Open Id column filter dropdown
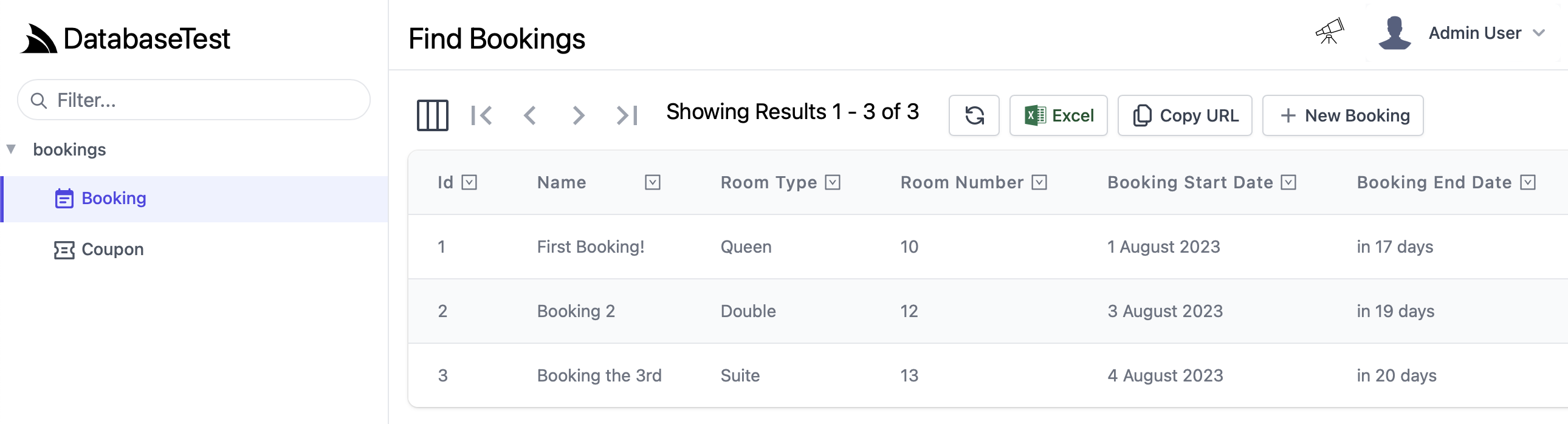The image size is (1568, 424). pos(469,182)
